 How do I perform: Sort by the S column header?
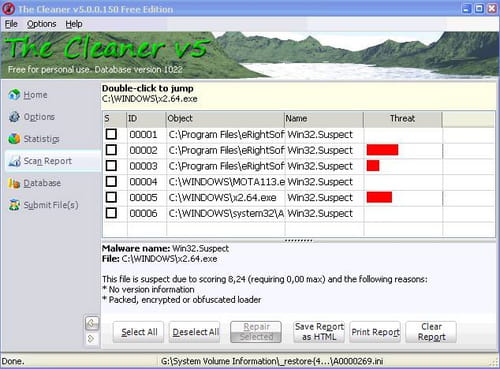(x=115, y=119)
